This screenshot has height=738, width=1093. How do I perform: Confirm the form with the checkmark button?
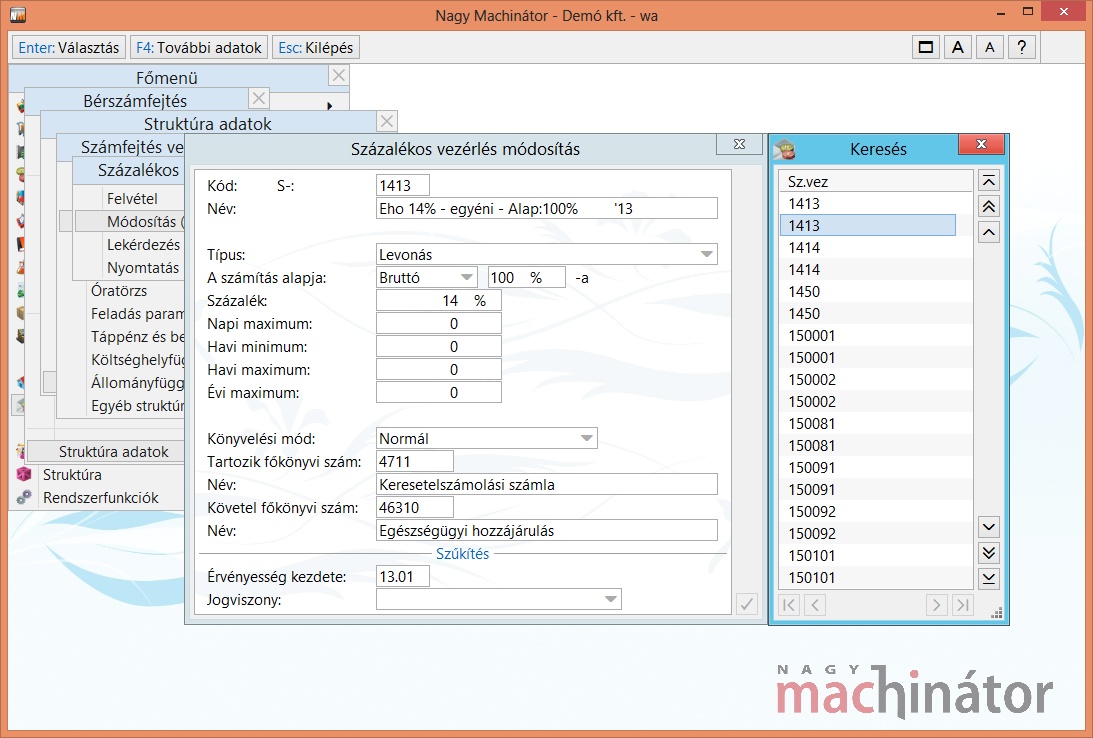click(746, 604)
